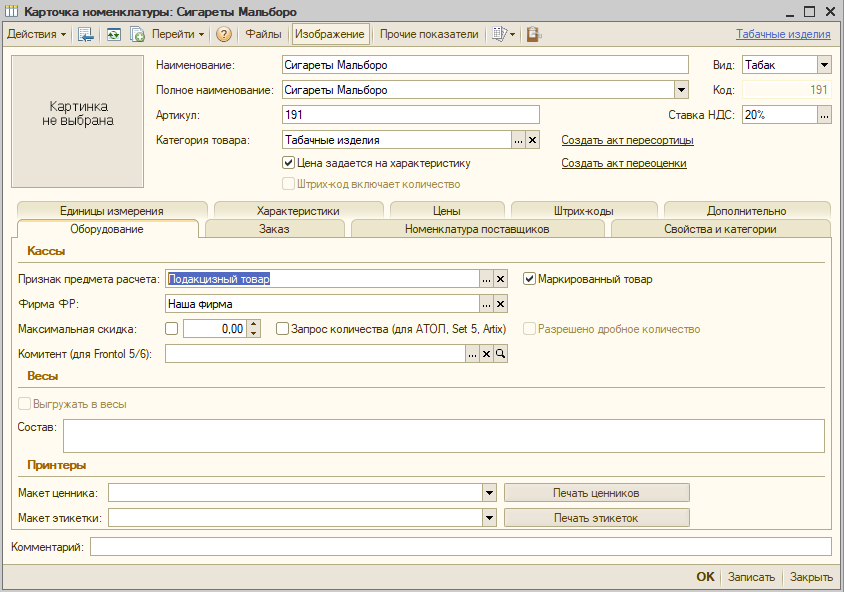
Task: Click the find-in-list toolbar icon
Action: 86,34
